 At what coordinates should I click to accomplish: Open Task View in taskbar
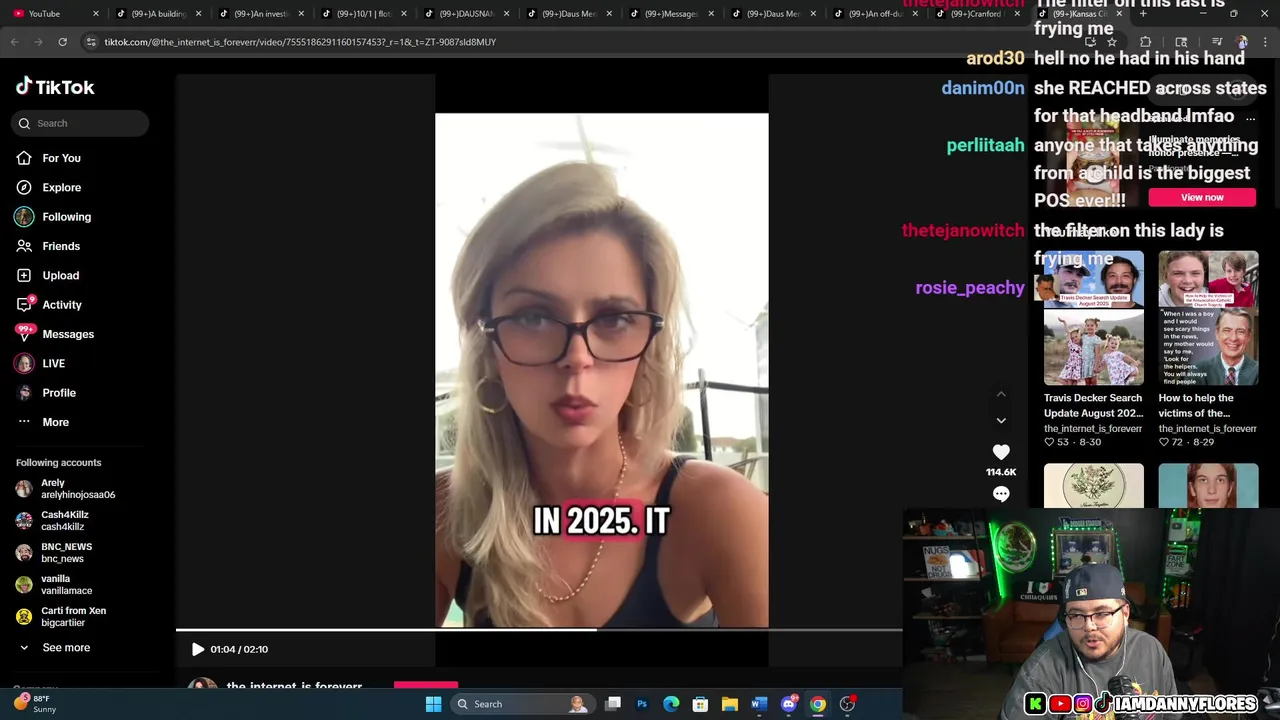613,704
